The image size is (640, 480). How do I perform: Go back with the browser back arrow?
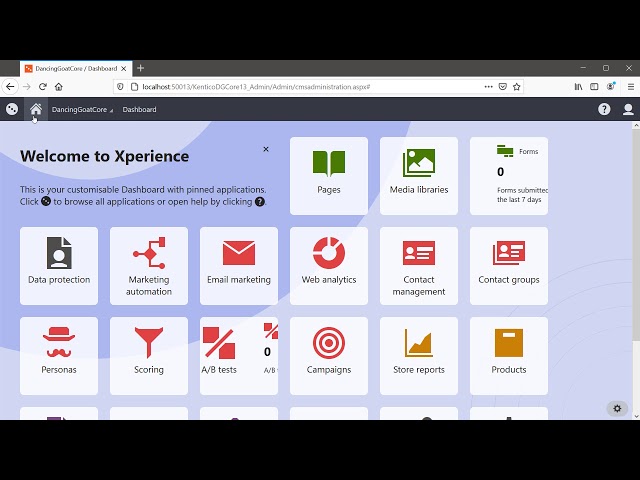(x=10, y=87)
